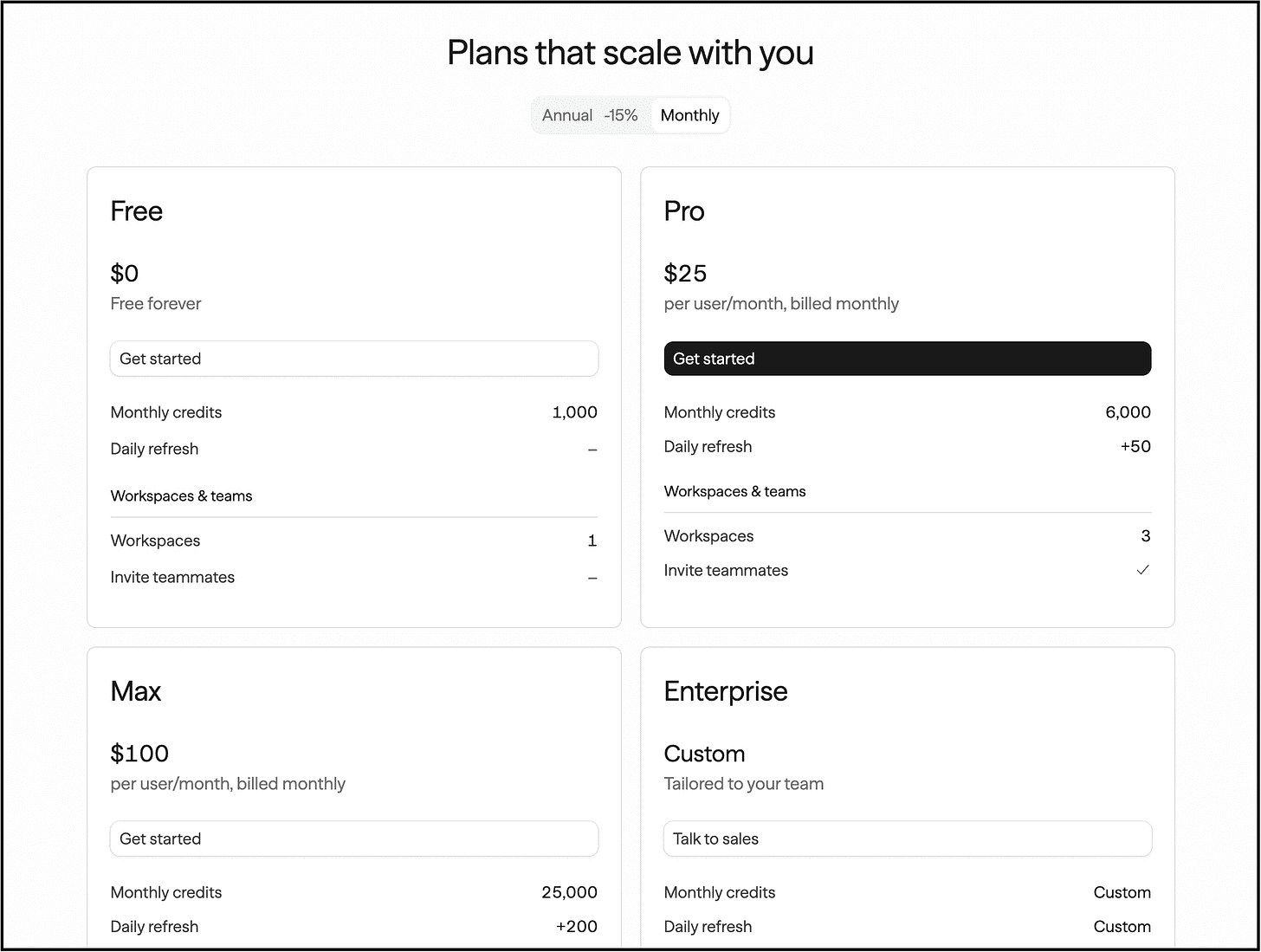The width and height of the screenshot is (1261, 952).
Task: Click the Daily refresh dash in Free
Action: coord(592,450)
